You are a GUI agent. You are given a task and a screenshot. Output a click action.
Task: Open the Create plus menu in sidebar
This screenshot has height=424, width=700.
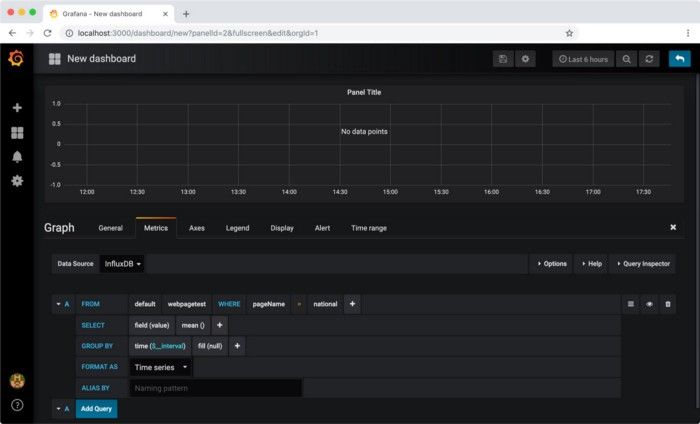click(17, 108)
